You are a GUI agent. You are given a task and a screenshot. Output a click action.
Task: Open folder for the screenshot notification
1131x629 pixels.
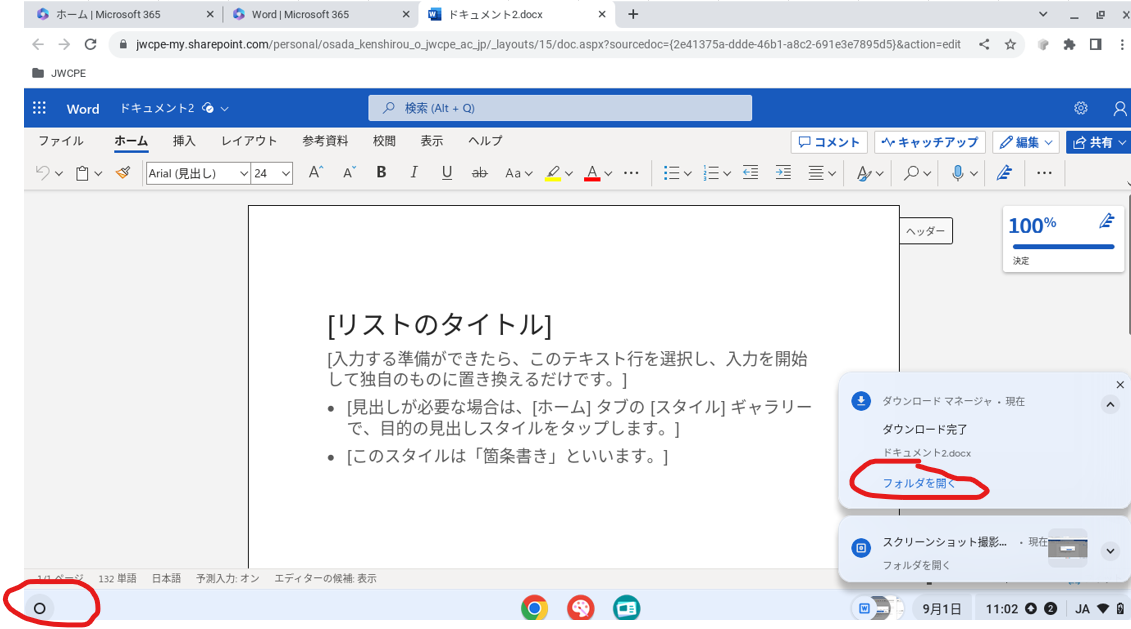coord(917,566)
